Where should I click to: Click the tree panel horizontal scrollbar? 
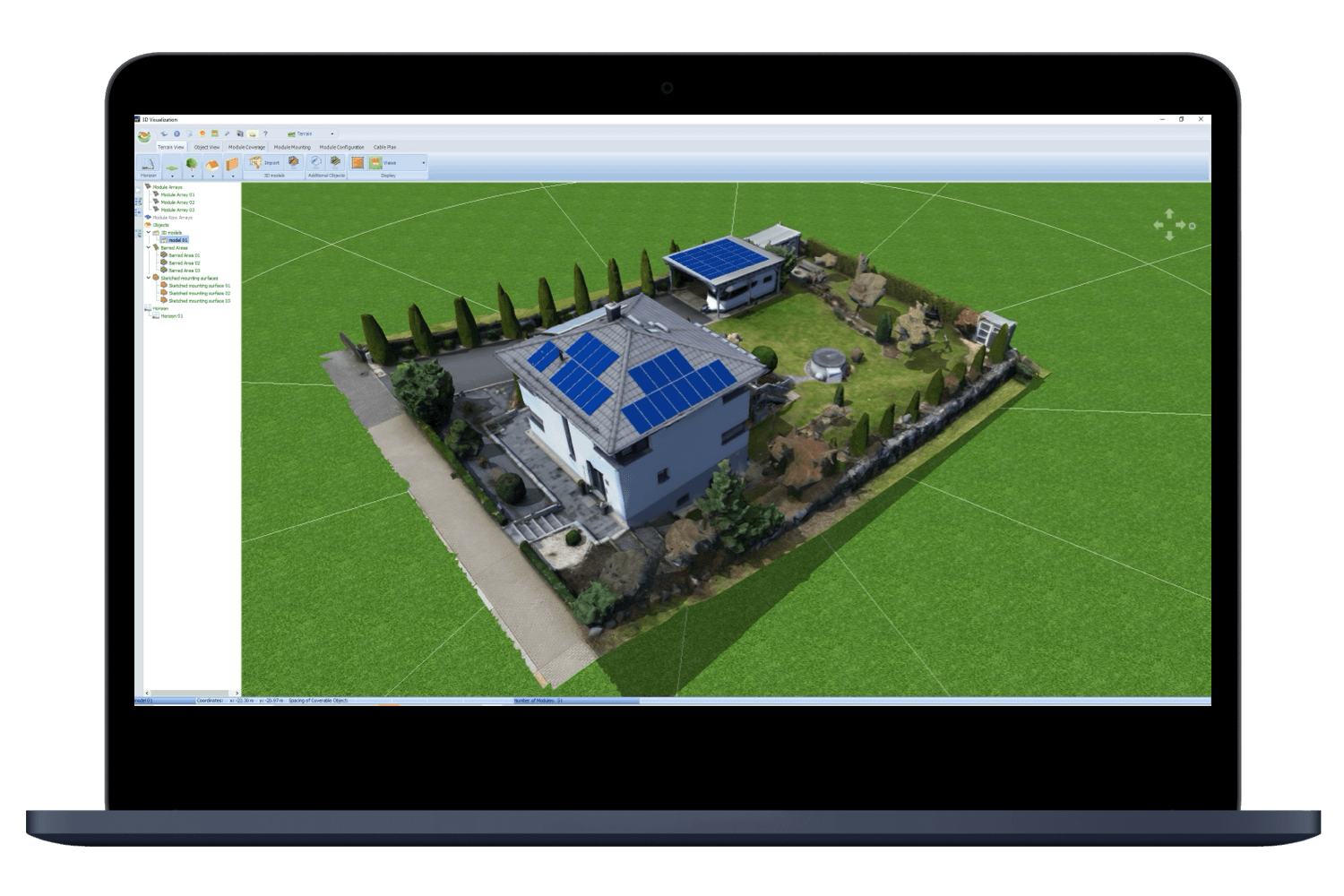(x=192, y=693)
